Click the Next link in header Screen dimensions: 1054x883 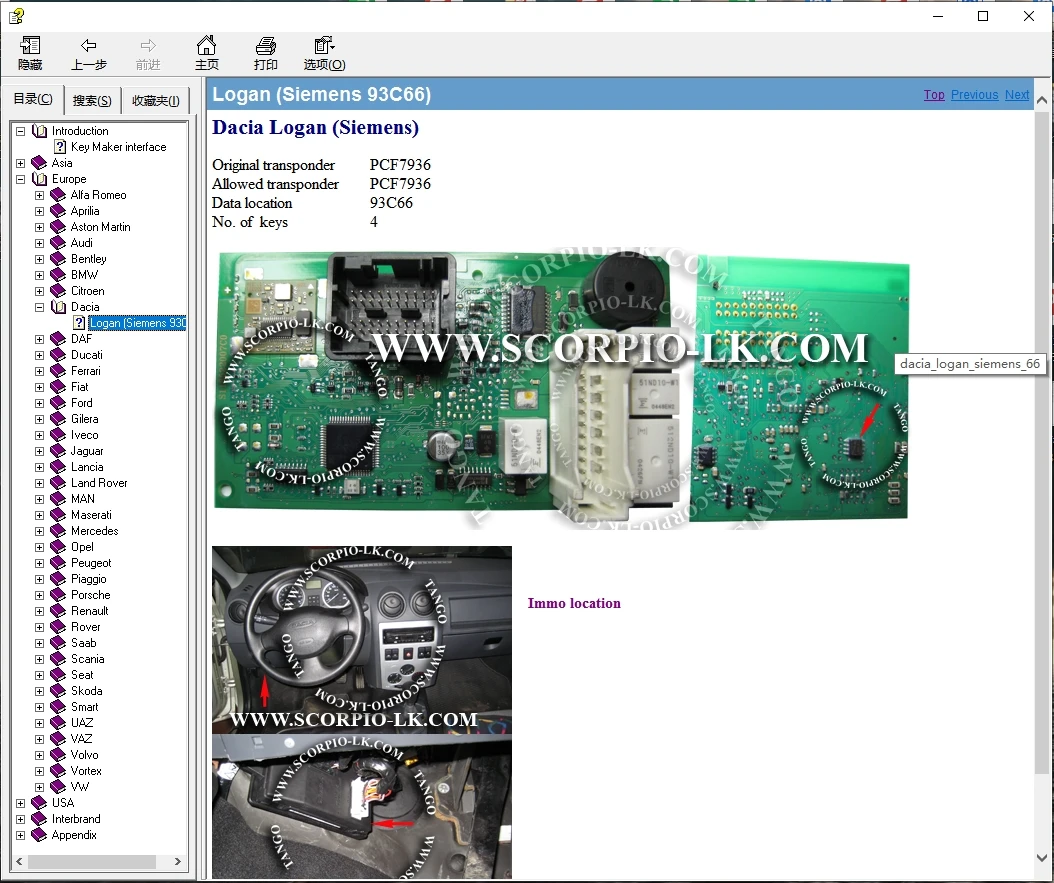pyautogui.click(x=1017, y=95)
